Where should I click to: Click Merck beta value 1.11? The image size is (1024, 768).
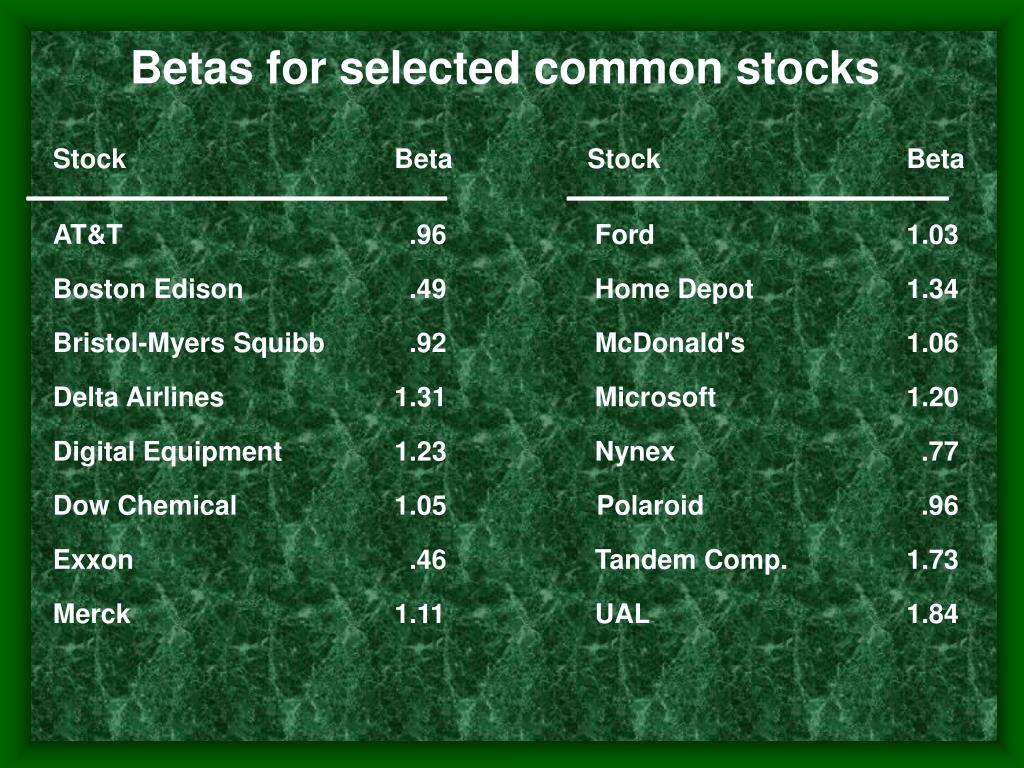419,614
